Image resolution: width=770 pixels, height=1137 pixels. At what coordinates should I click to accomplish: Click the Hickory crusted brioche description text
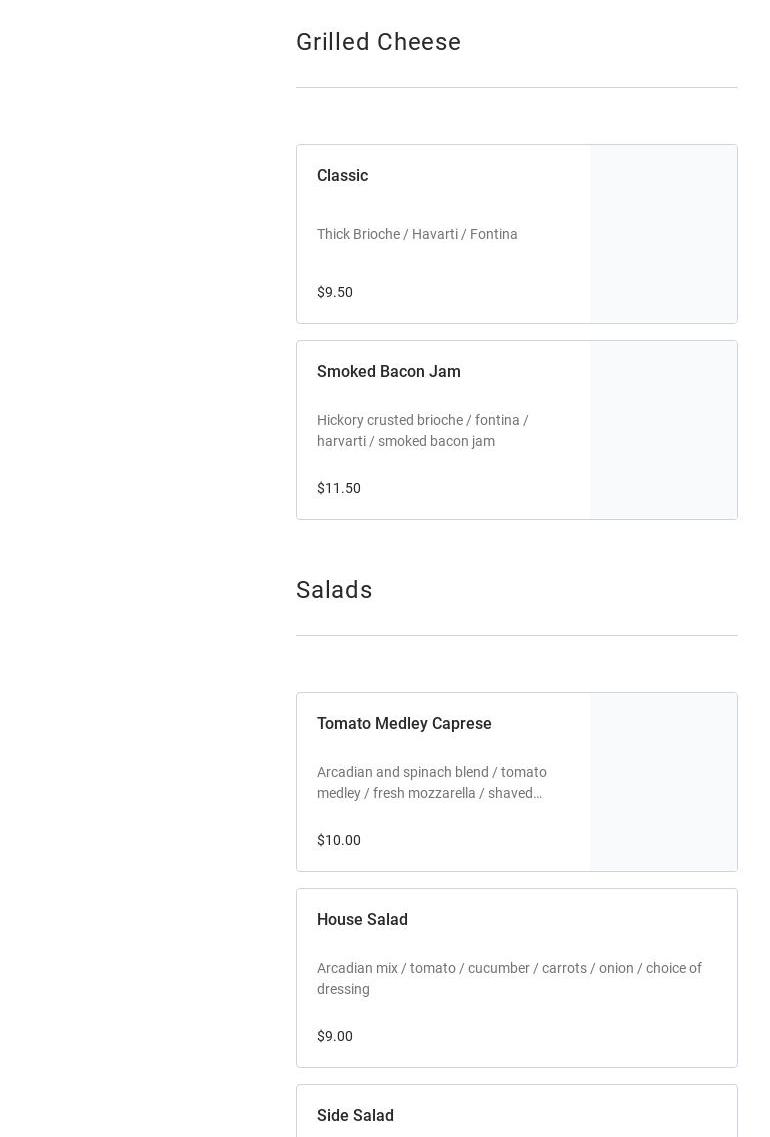tap(423, 430)
